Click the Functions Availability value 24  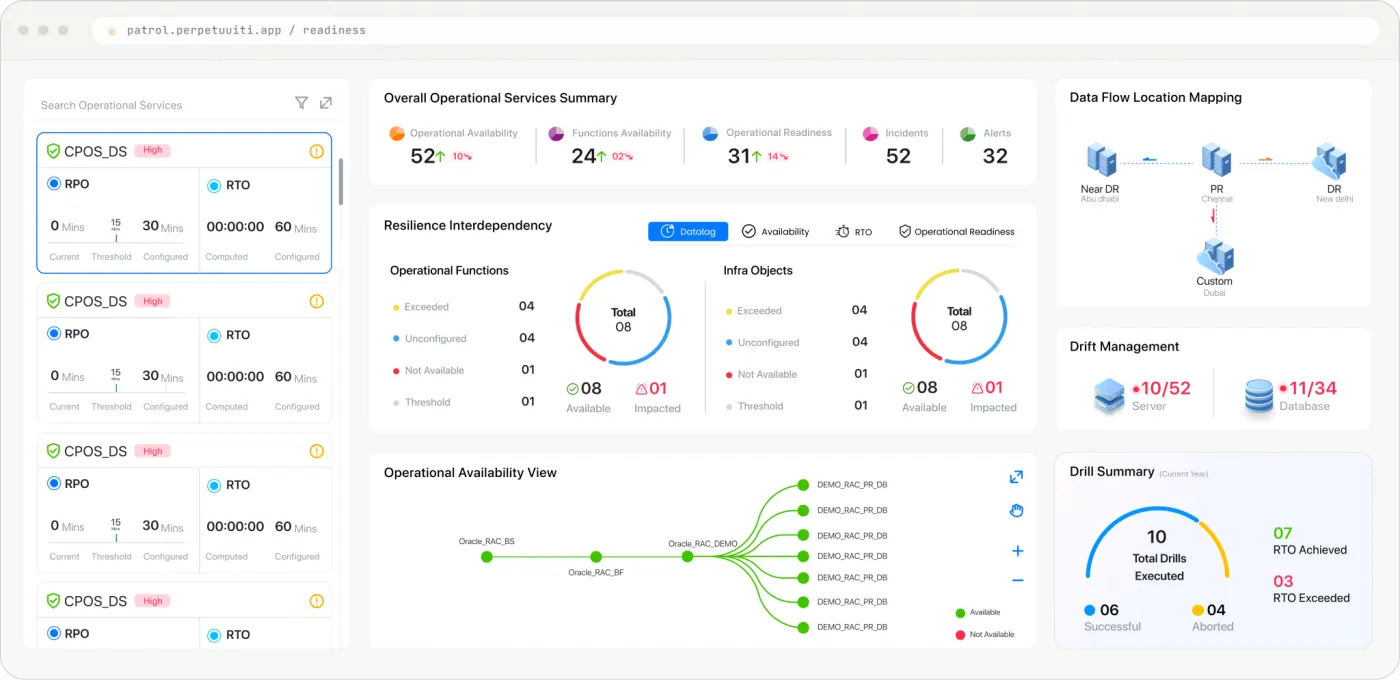tap(584, 156)
